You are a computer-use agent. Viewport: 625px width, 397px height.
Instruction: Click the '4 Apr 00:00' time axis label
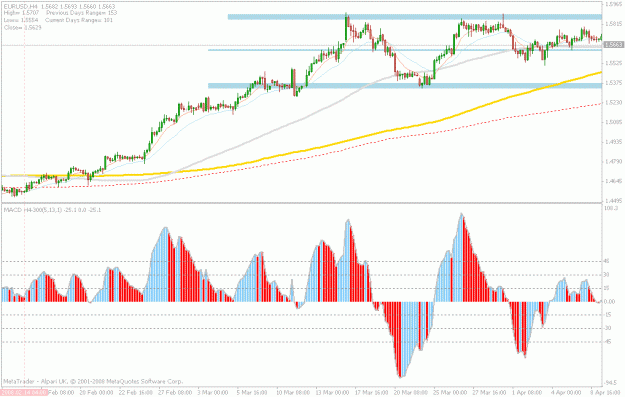click(x=566, y=393)
